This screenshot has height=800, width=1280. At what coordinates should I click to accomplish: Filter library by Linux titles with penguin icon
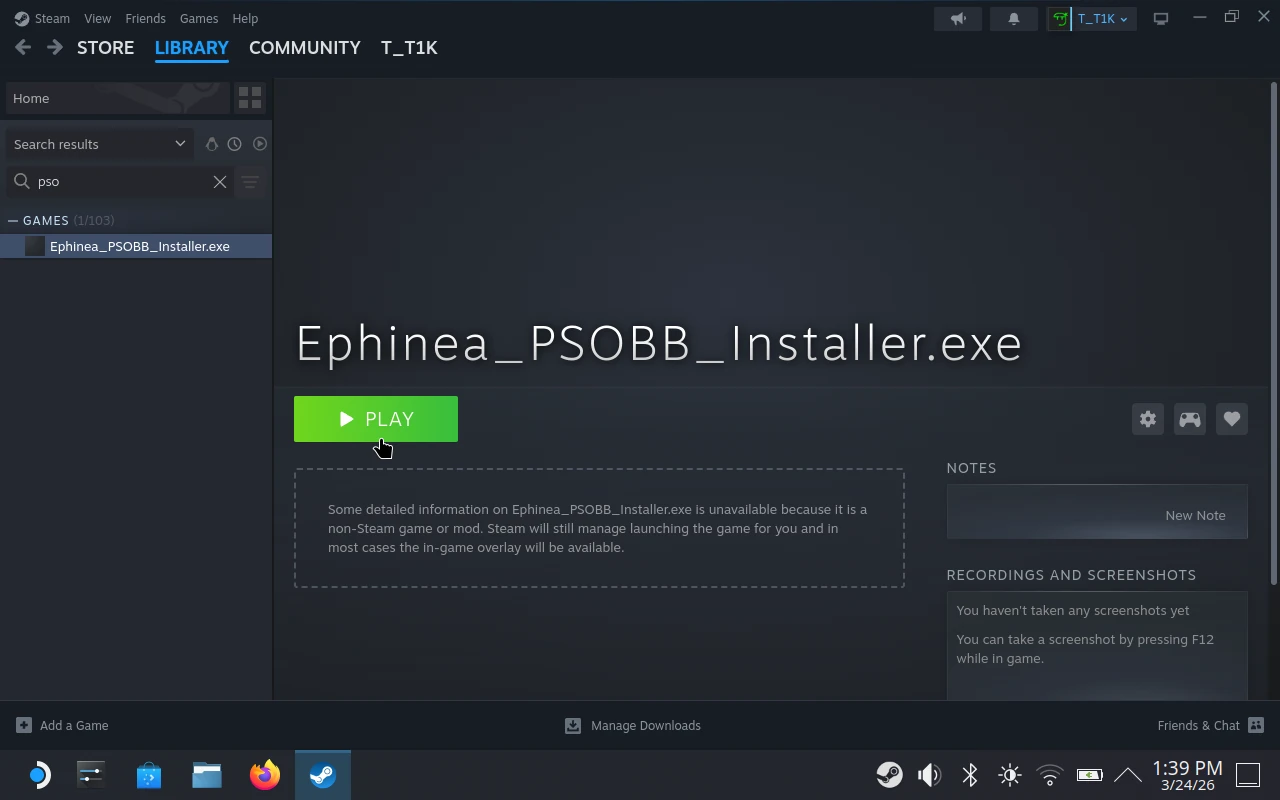[211, 143]
